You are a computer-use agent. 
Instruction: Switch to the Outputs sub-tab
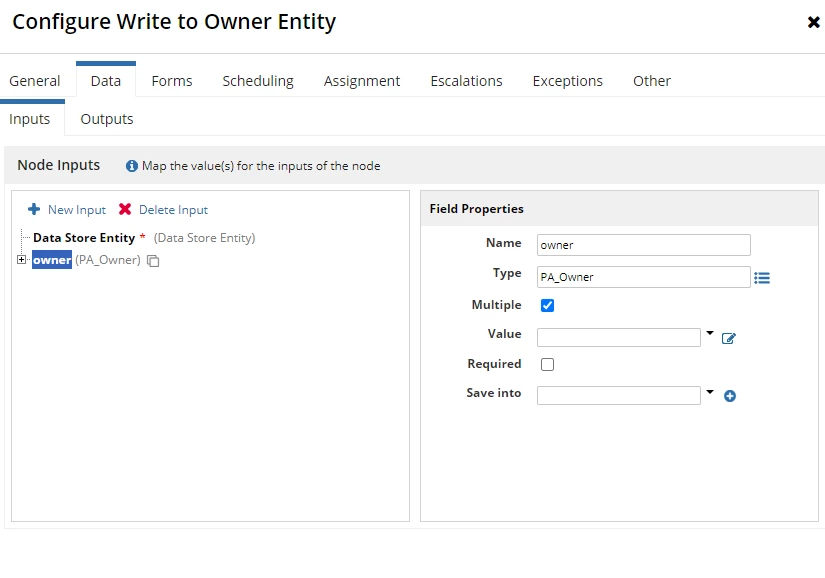coord(107,119)
